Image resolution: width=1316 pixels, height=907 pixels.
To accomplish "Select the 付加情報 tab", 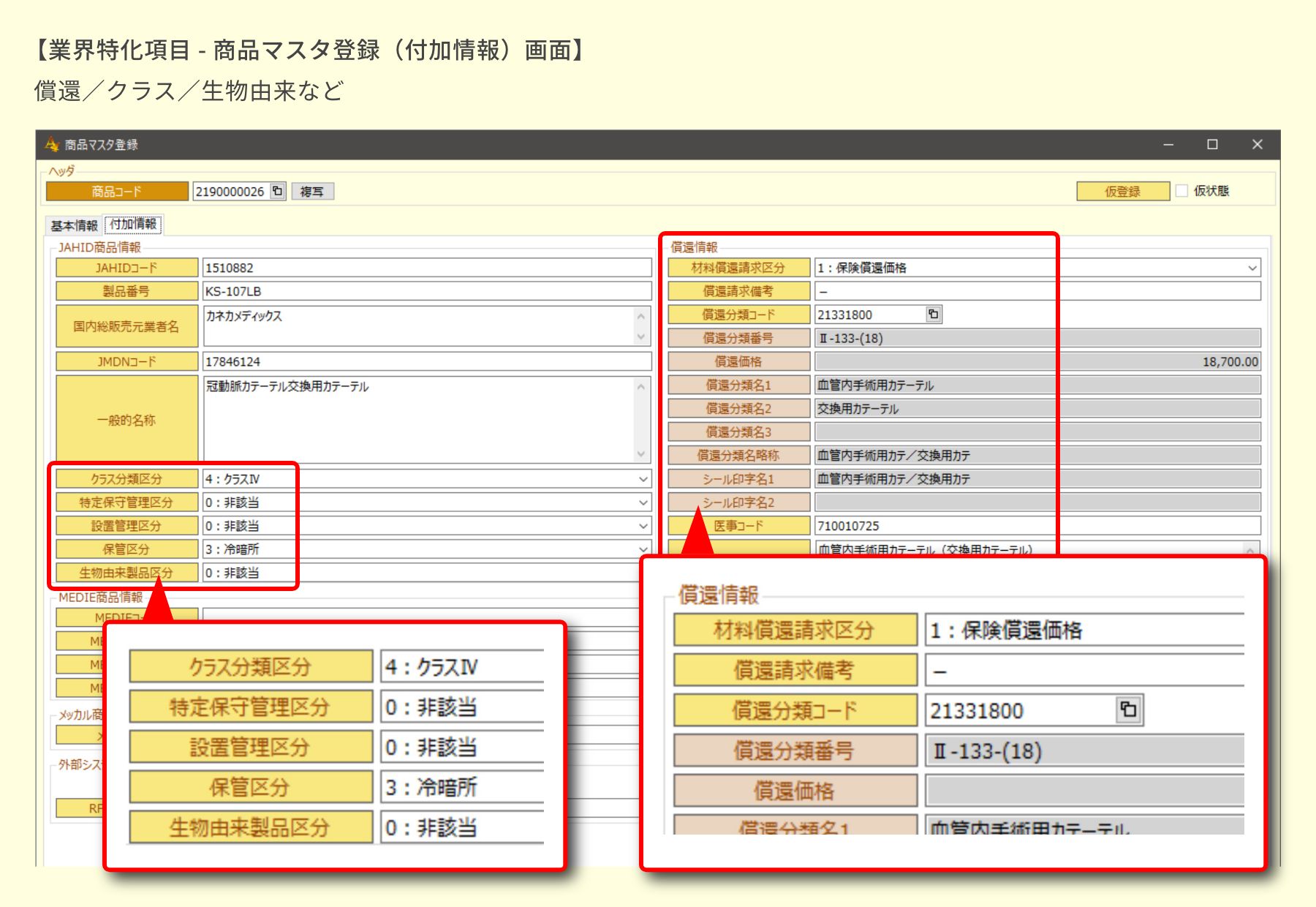I will point(133,224).
